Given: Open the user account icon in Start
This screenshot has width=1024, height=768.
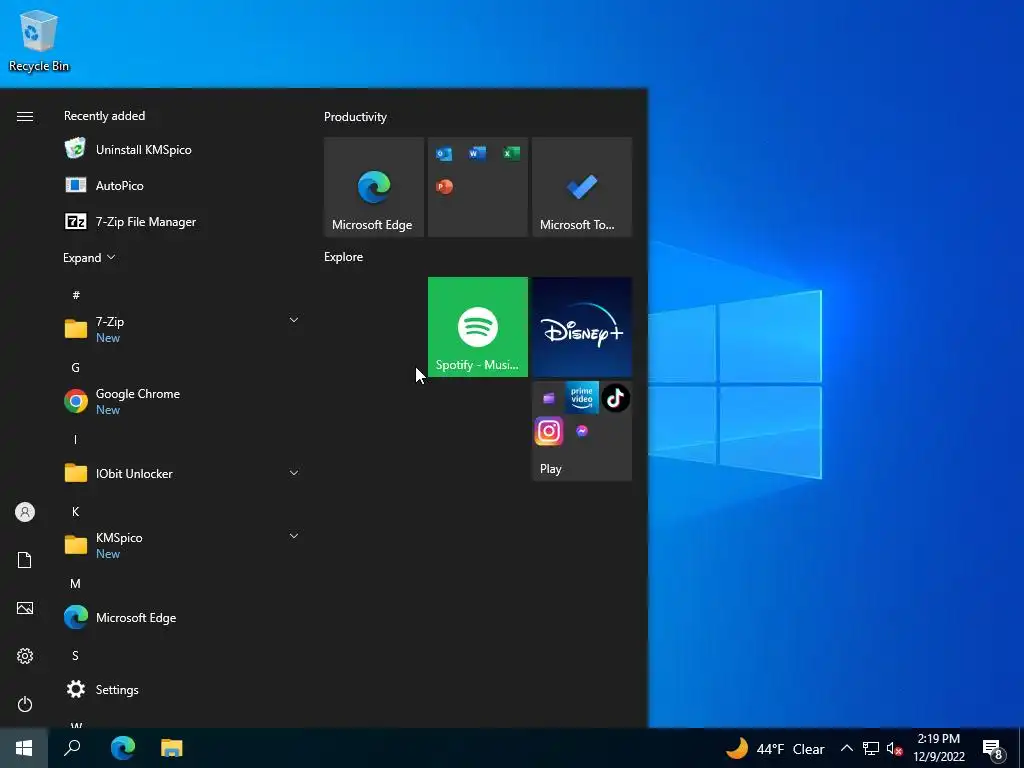Looking at the screenshot, I should pyautogui.click(x=25, y=512).
